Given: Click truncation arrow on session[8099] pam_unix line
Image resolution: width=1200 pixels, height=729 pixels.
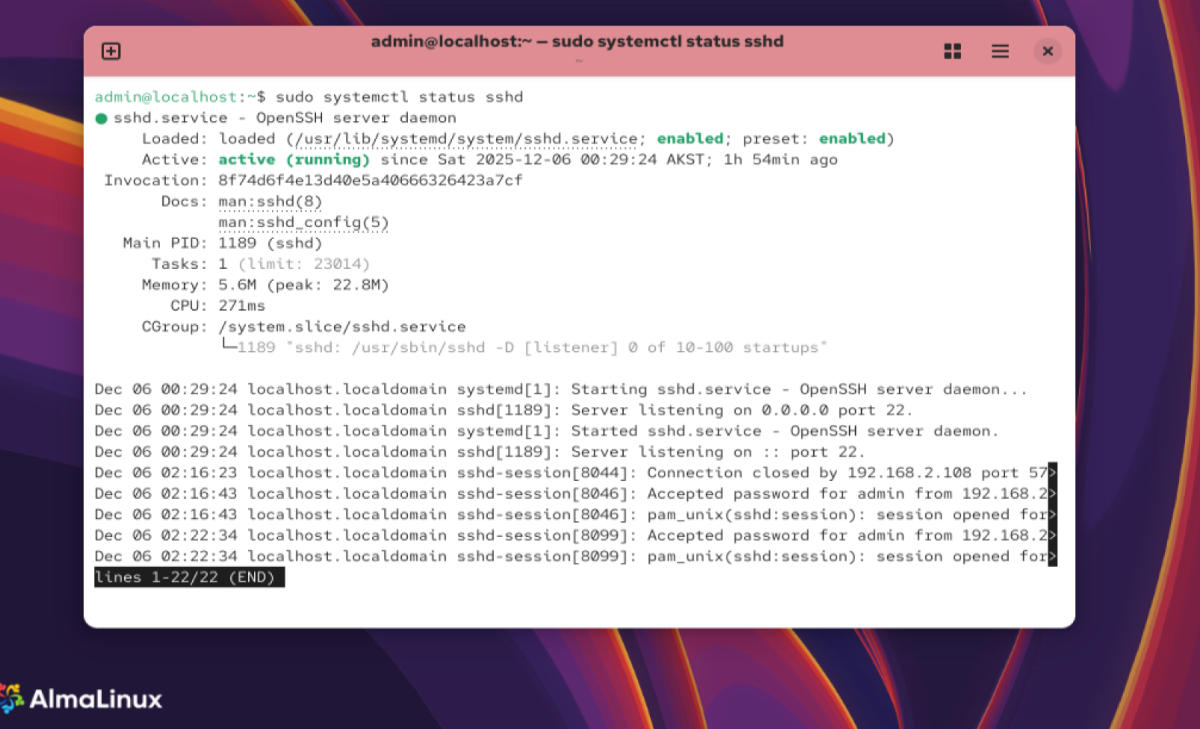Looking at the screenshot, I should tap(1052, 557).
